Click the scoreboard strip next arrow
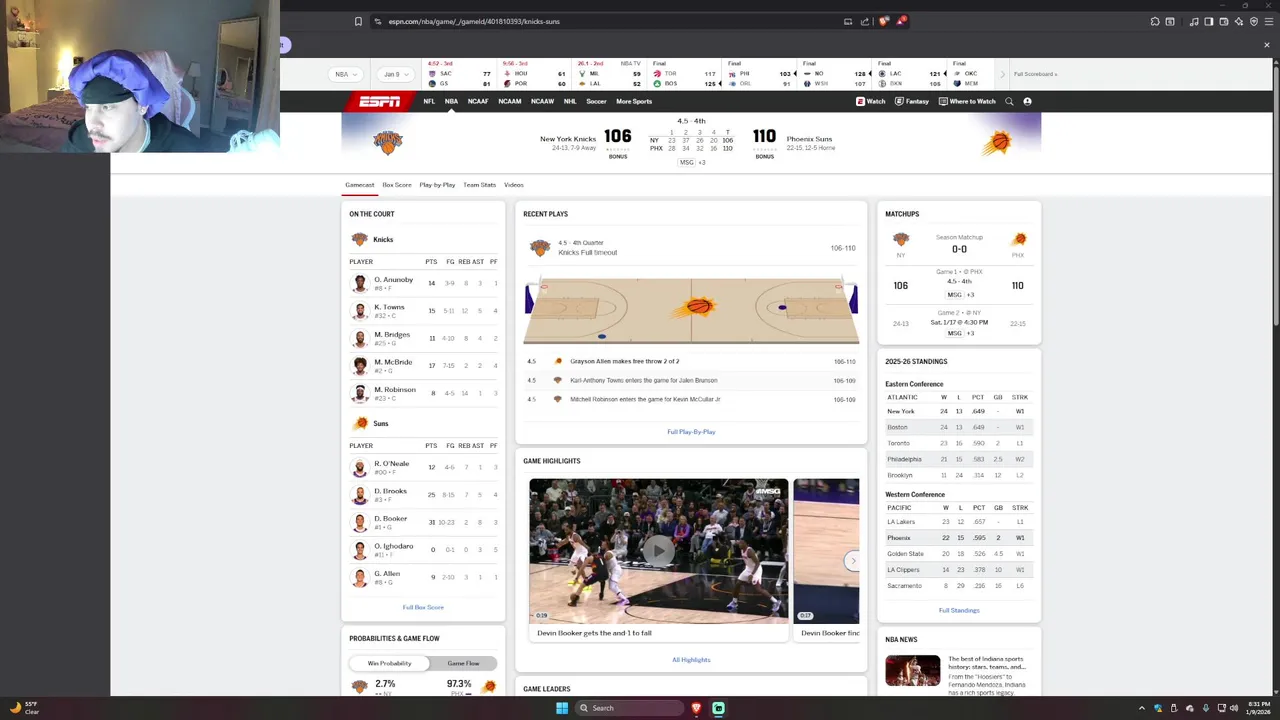This screenshot has height=720, width=1280. coord(1002,74)
